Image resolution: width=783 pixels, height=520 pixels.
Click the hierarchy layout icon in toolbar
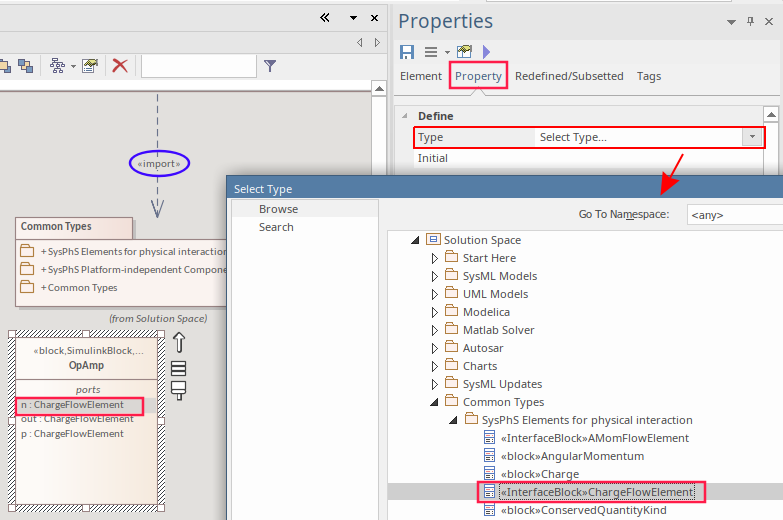pyautogui.click(x=57, y=66)
